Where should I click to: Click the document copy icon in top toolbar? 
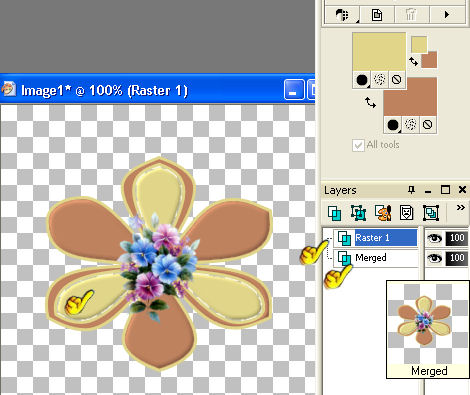pos(377,15)
